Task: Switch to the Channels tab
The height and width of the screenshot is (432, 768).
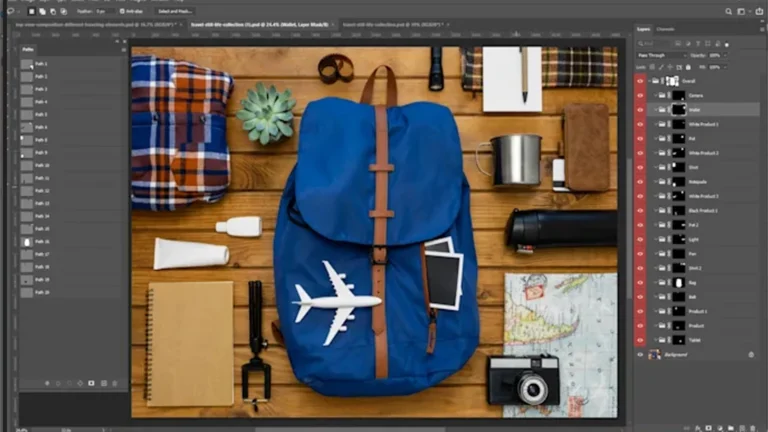Action: [x=665, y=29]
